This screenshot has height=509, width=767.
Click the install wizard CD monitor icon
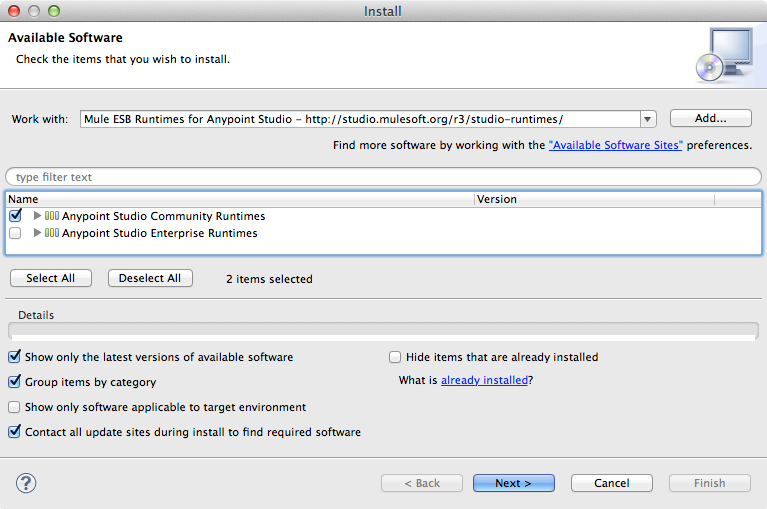coord(724,54)
